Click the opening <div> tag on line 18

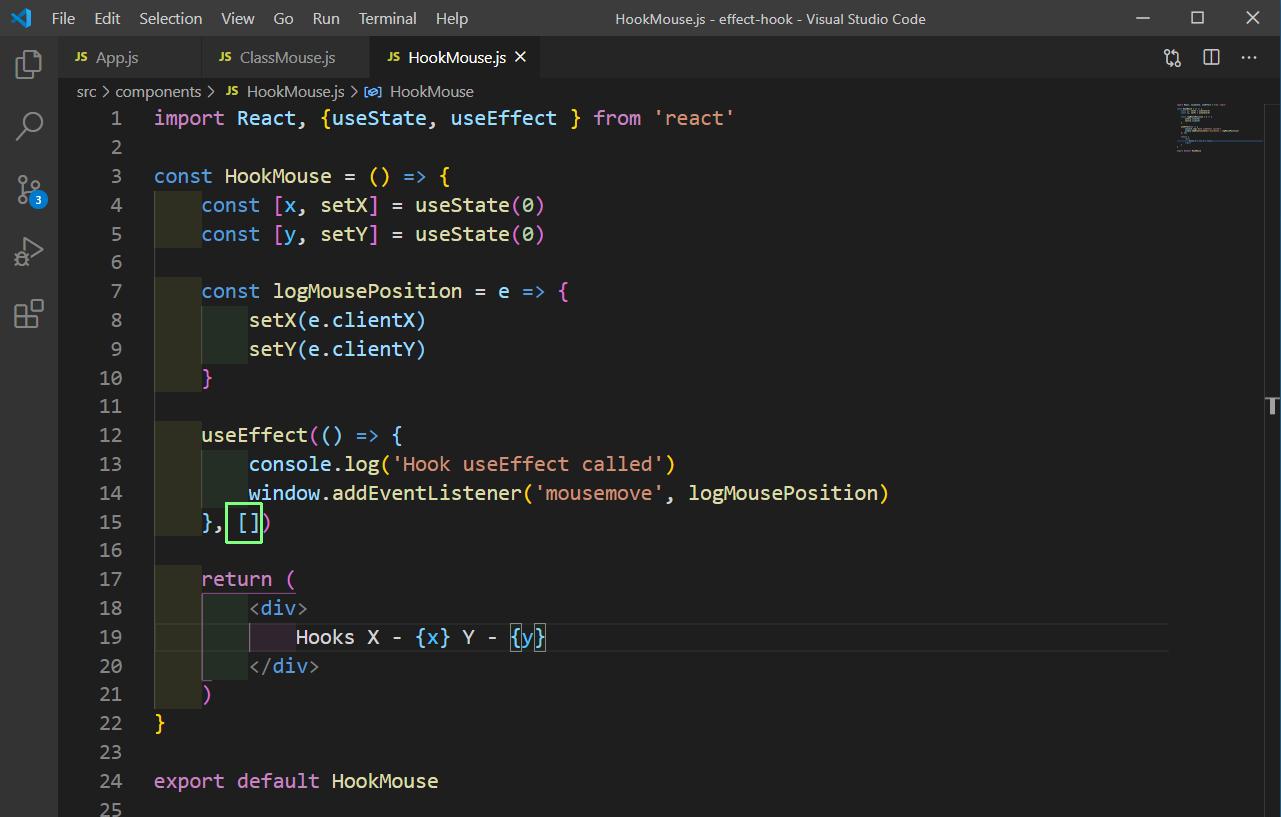click(x=278, y=608)
